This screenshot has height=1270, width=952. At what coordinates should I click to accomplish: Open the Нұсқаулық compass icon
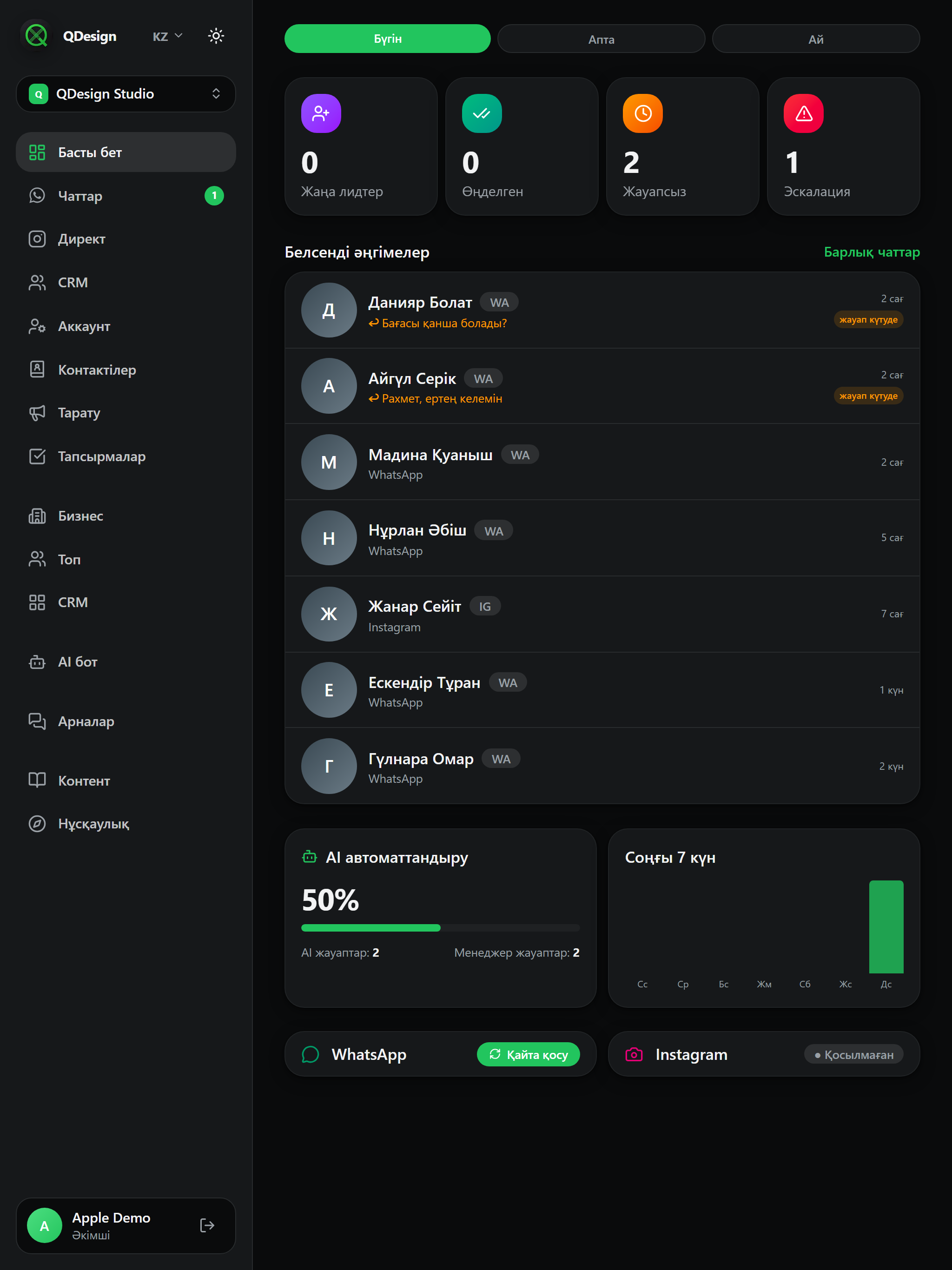(37, 824)
